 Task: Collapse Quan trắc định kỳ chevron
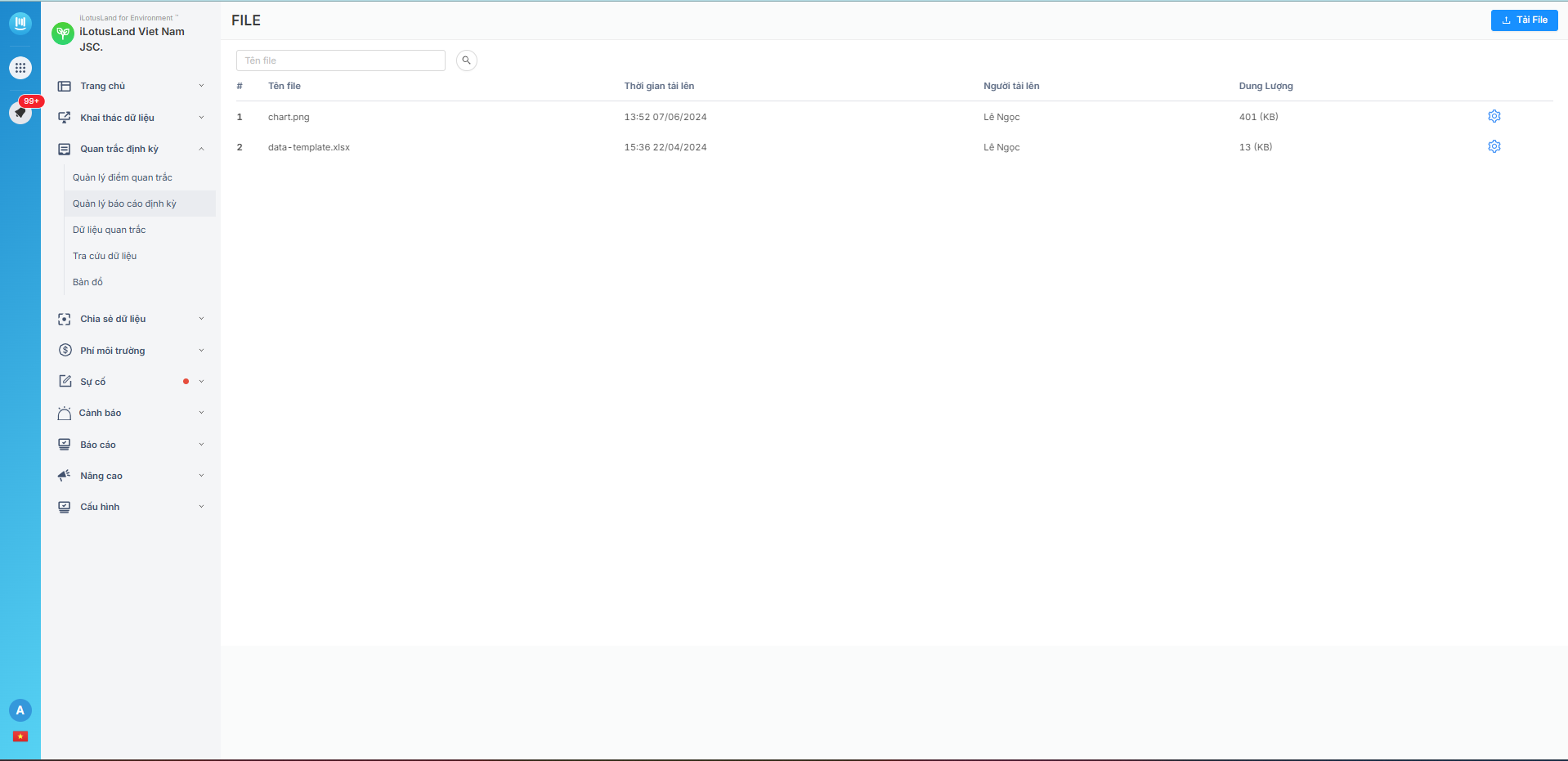pos(201,149)
